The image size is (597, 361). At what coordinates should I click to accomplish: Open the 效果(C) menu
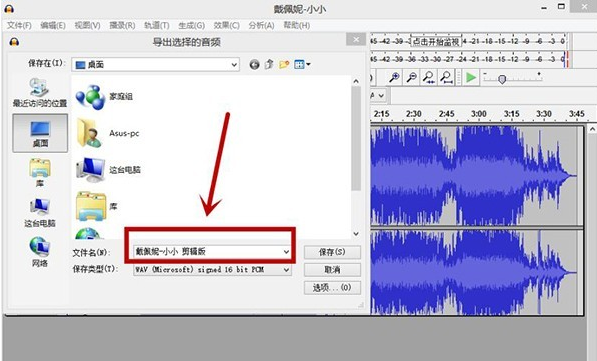pyautogui.click(x=227, y=26)
